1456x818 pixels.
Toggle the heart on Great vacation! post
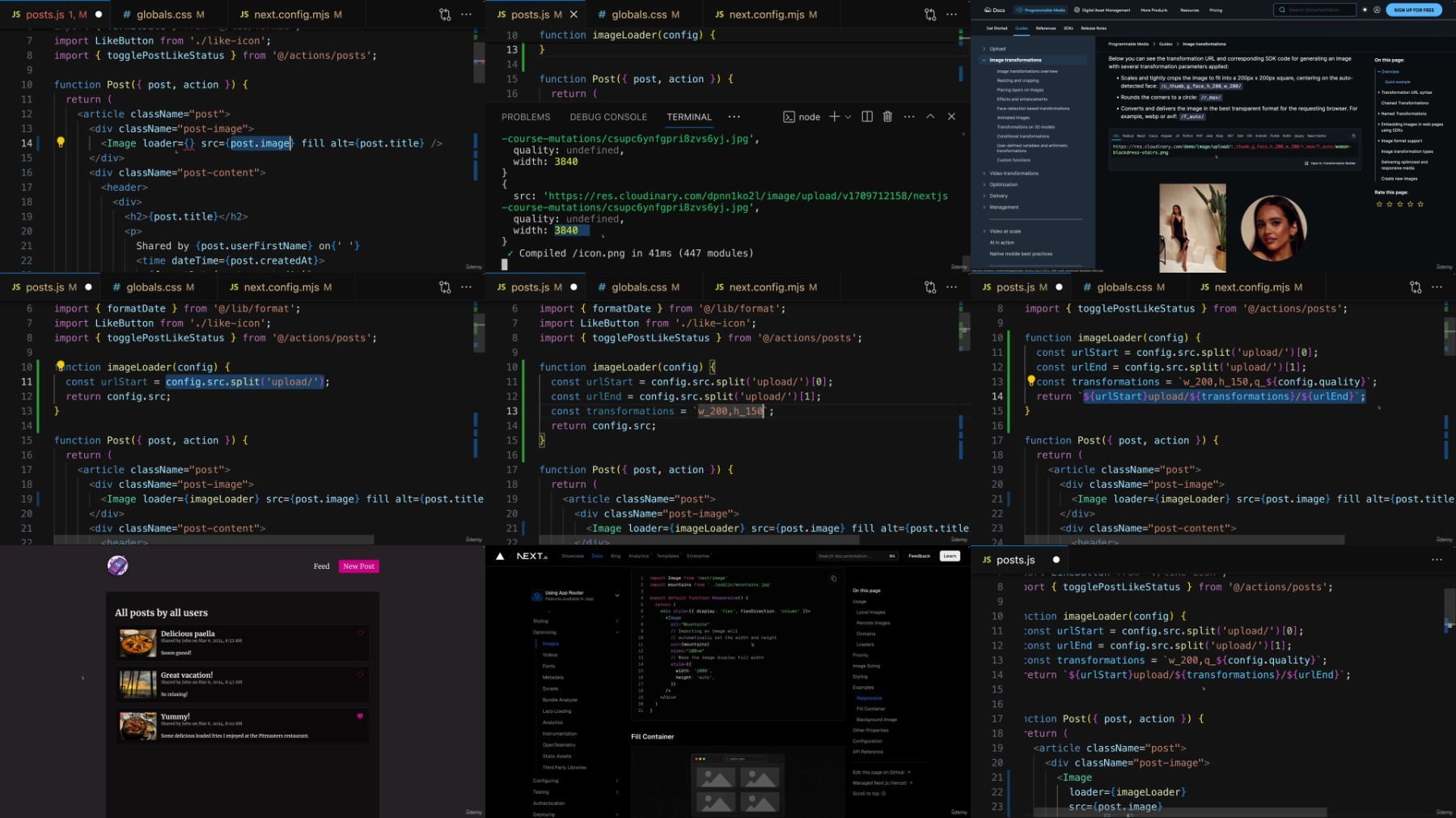tap(360, 675)
